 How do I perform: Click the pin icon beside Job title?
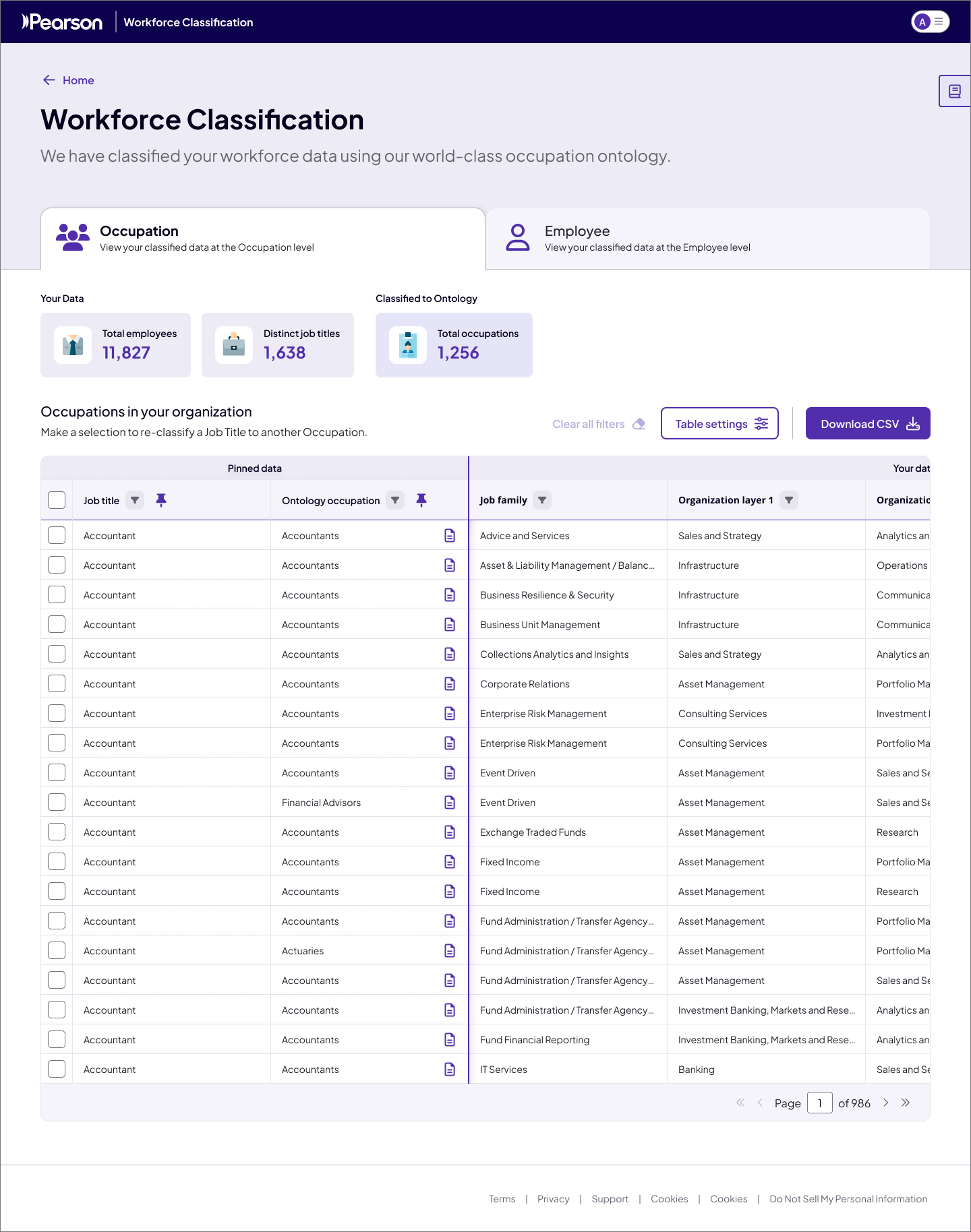point(161,500)
